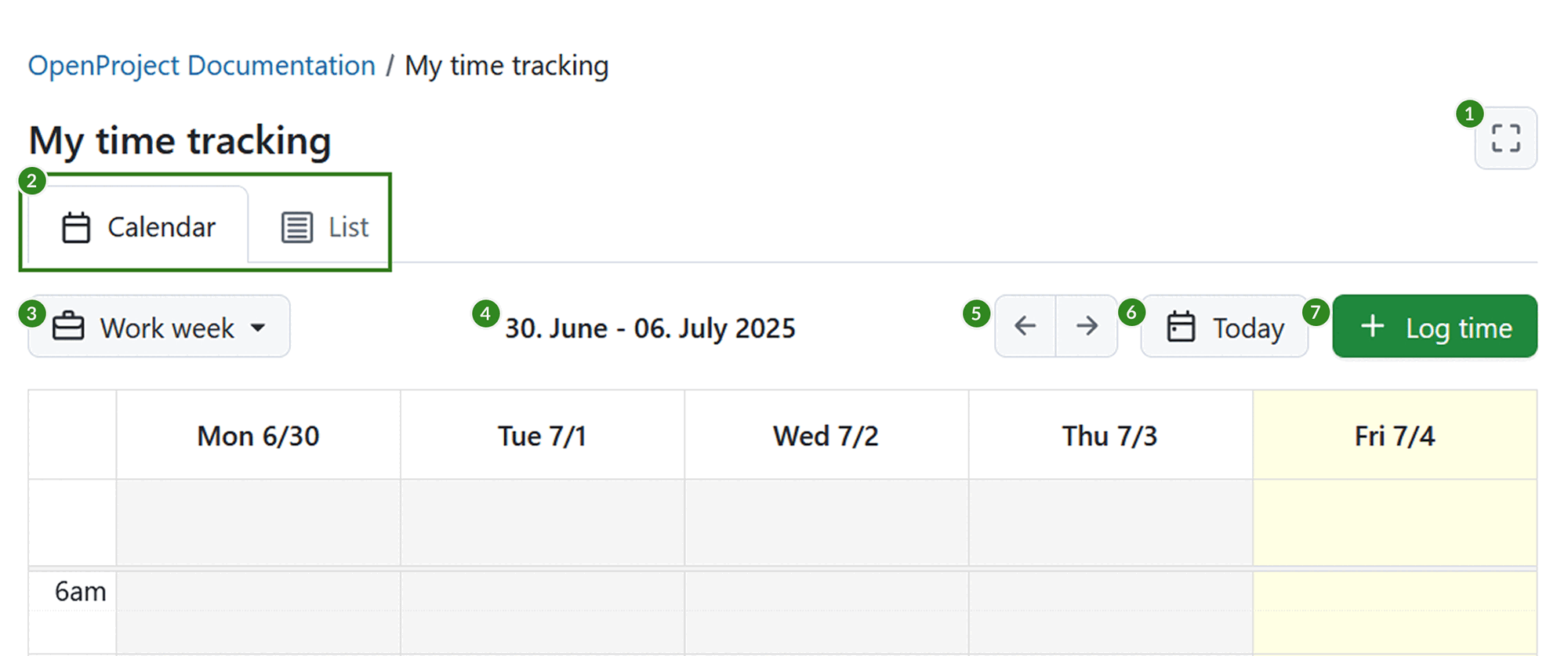Image resolution: width=1568 pixels, height=656 pixels.
Task: Click the calendar icon on the Calendar tab
Action: click(76, 227)
